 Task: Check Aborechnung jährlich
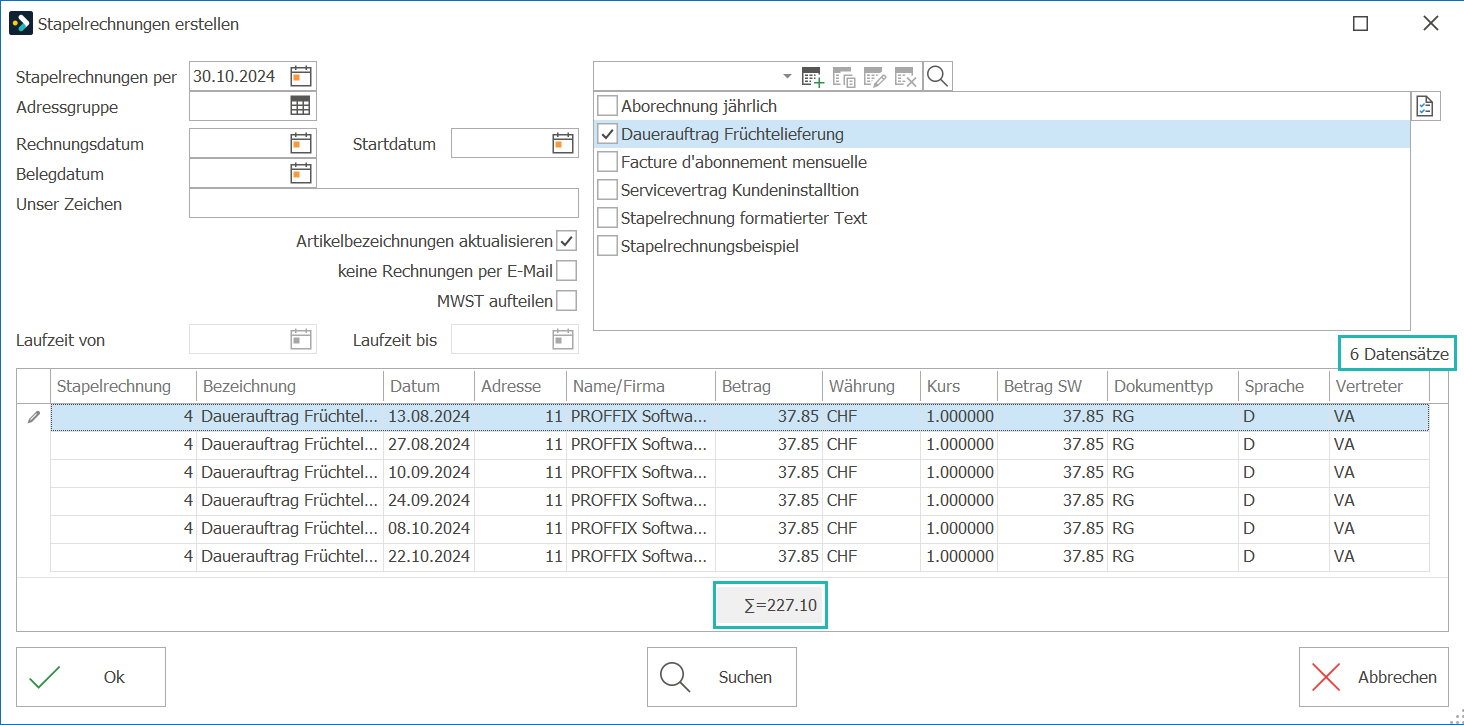click(x=607, y=106)
